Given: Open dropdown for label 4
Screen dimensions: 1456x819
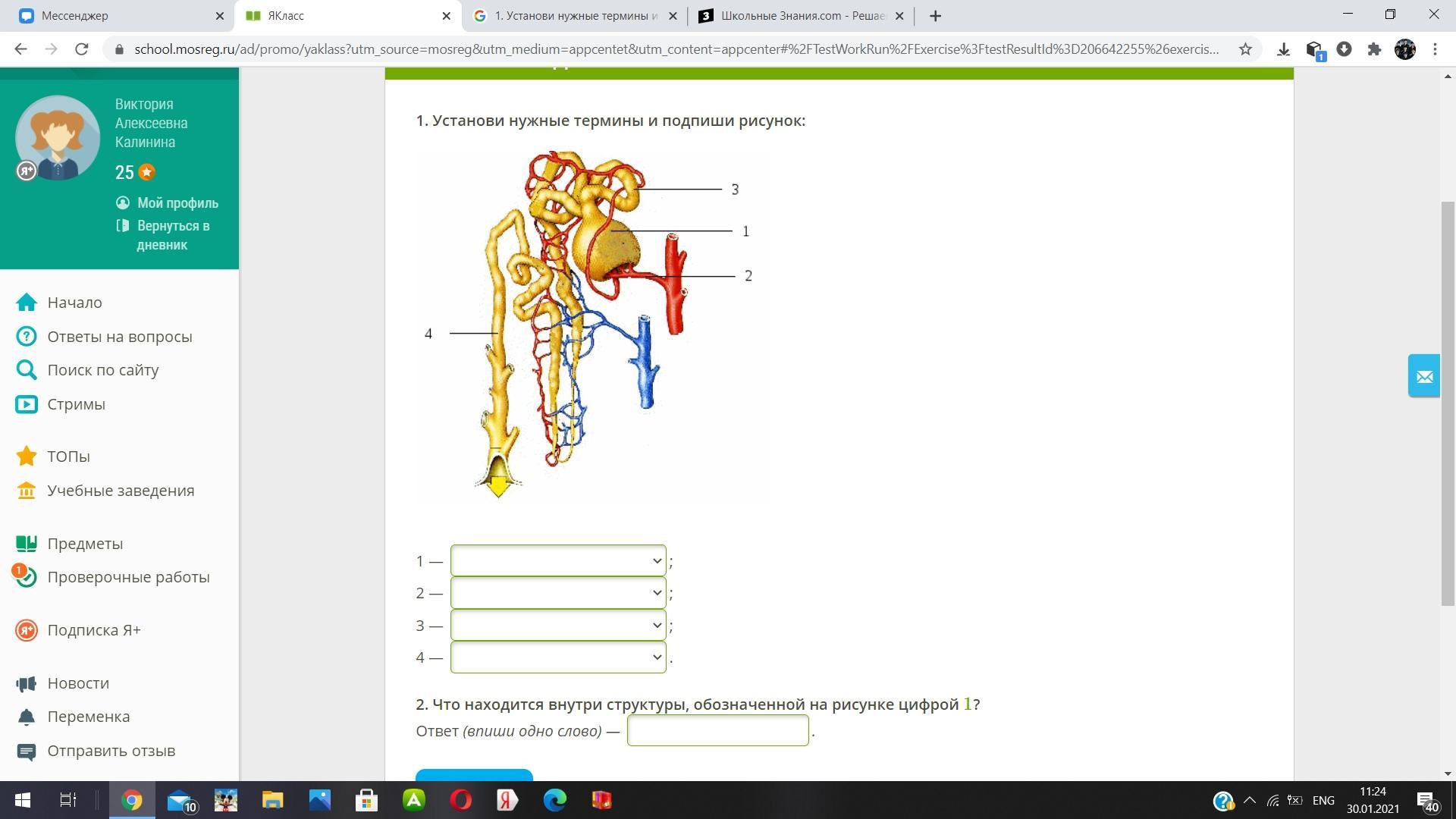Looking at the screenshot, I should point(558,657).
